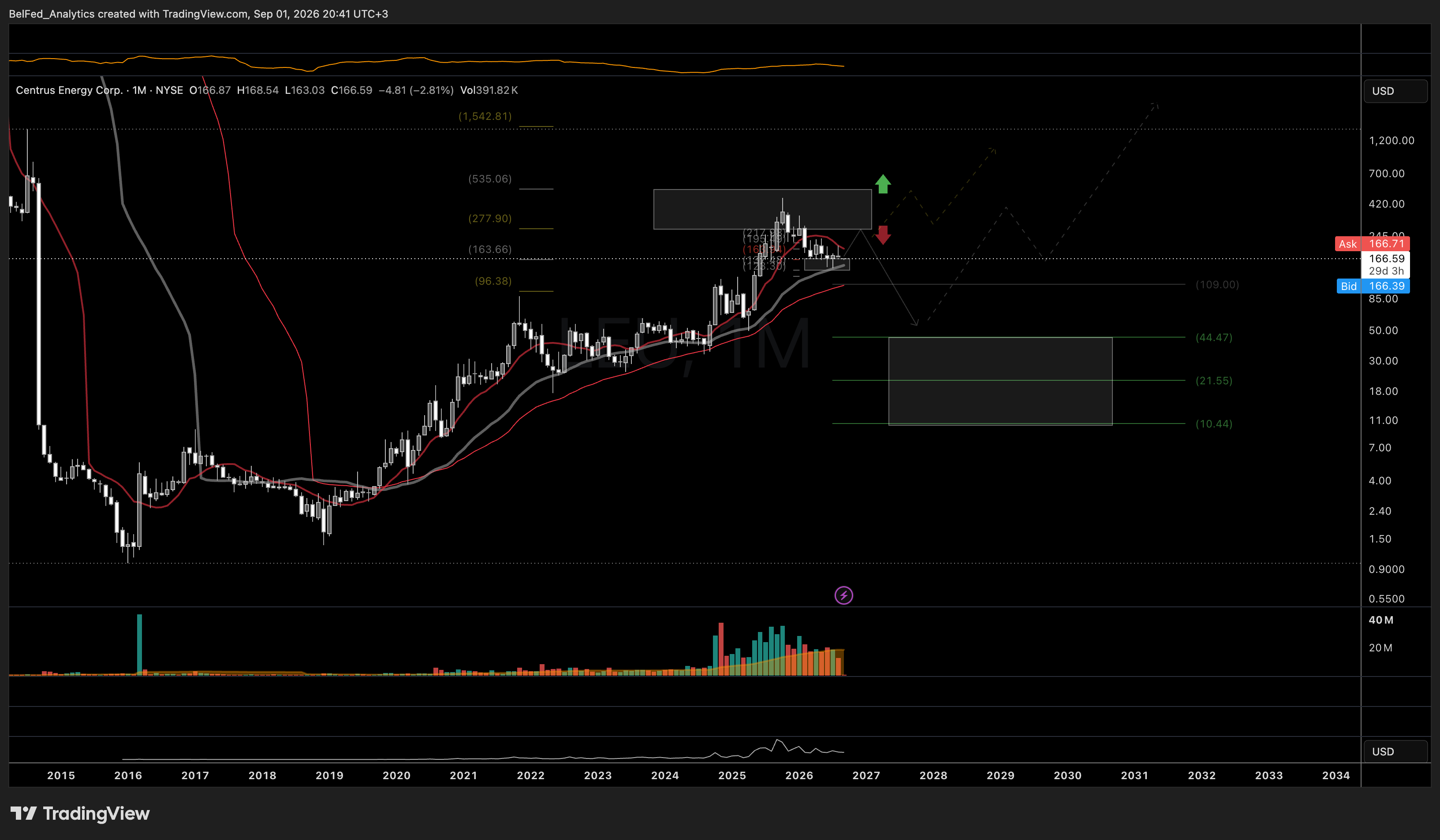Select the (44.47) green level label
This screenshot has width=1440, height=840.
(x=1214, y=338)
